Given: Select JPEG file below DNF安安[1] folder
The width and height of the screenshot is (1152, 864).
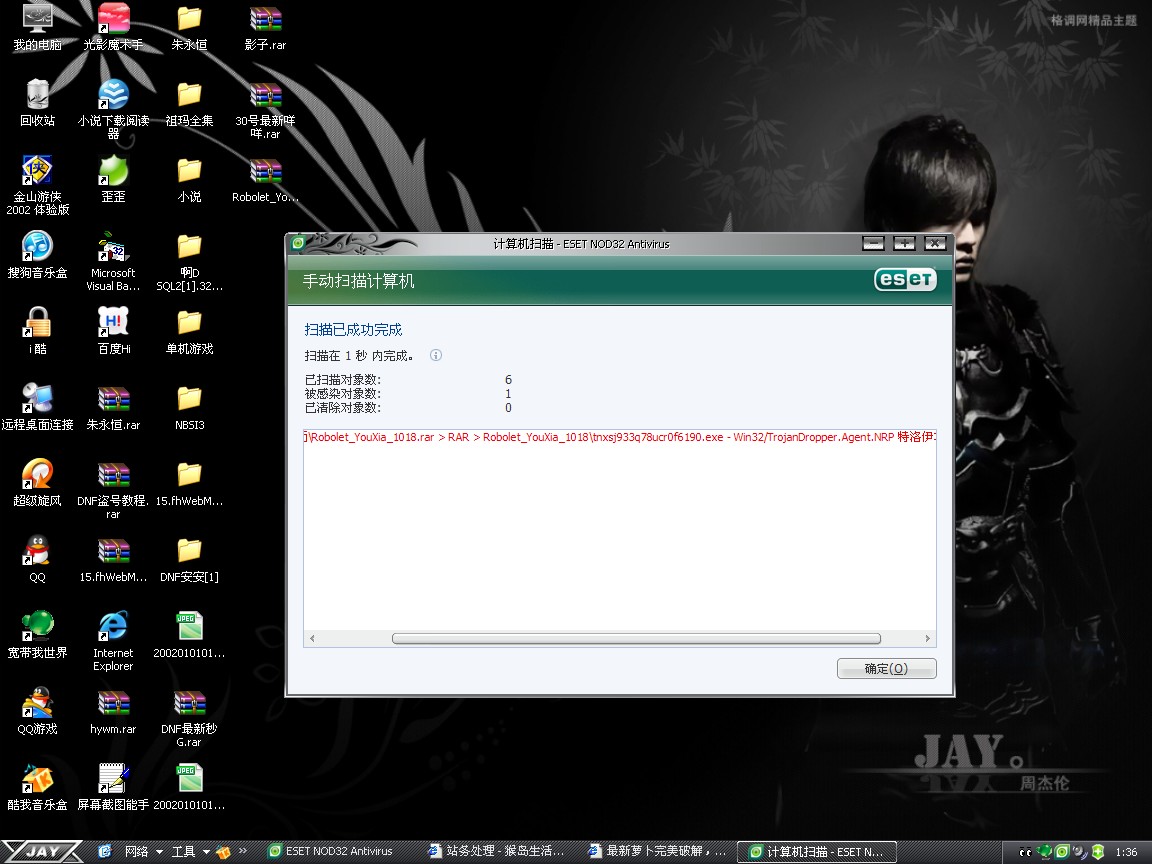Looking at the screenshot, I should click(x=189, y=634).
